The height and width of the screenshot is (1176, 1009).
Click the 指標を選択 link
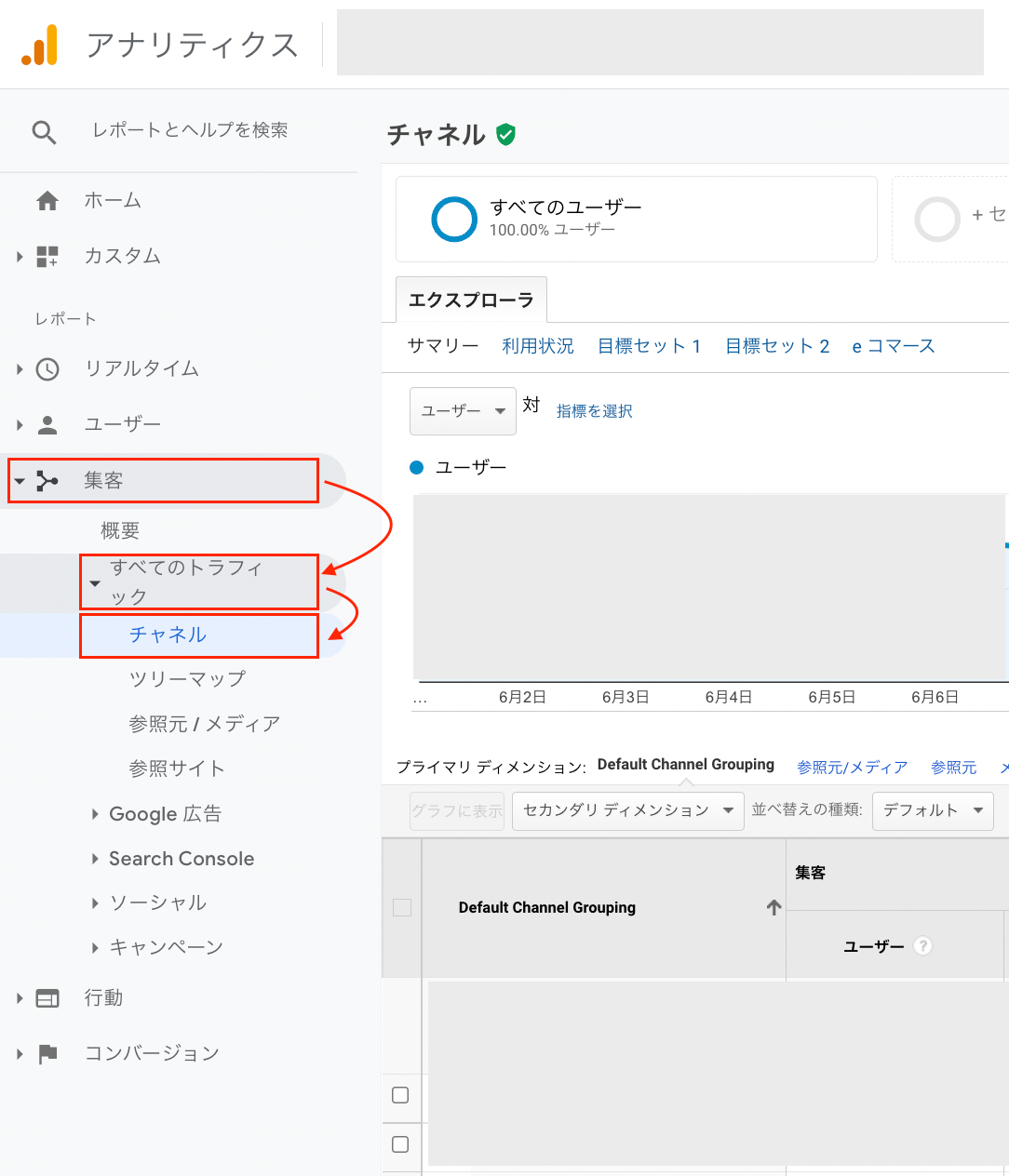pyautogui.click(x=594, y=411)
